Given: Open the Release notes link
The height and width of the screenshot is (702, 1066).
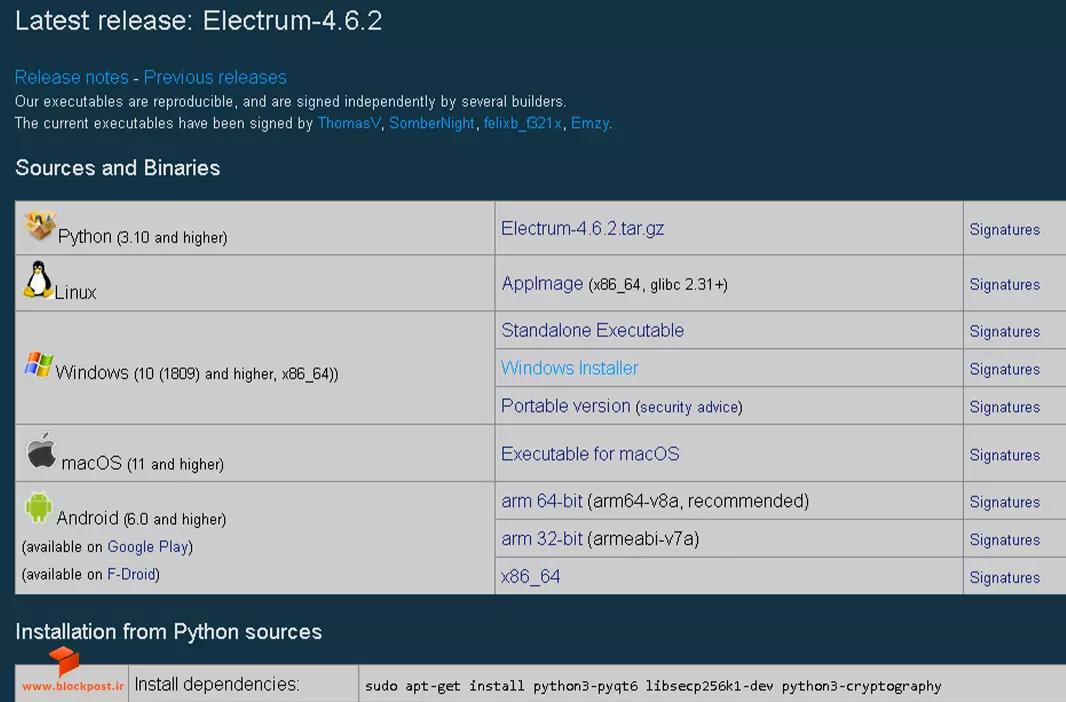Looking at the screenshot, I should coord(71,77).
